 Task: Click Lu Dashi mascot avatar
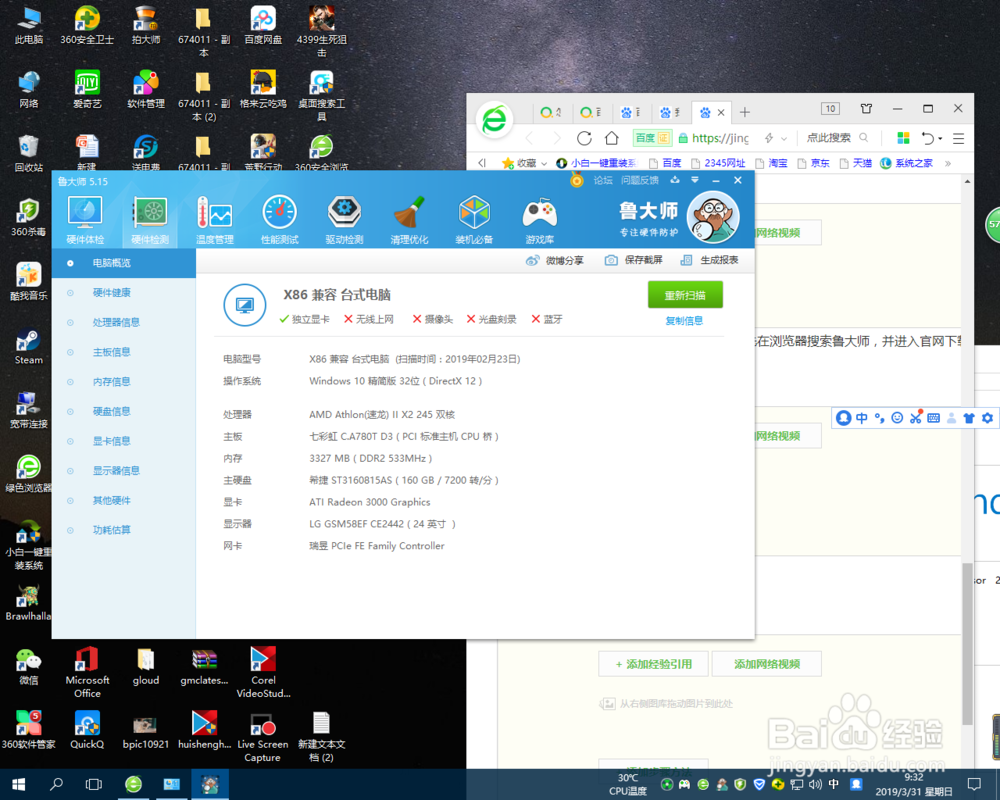713,218
